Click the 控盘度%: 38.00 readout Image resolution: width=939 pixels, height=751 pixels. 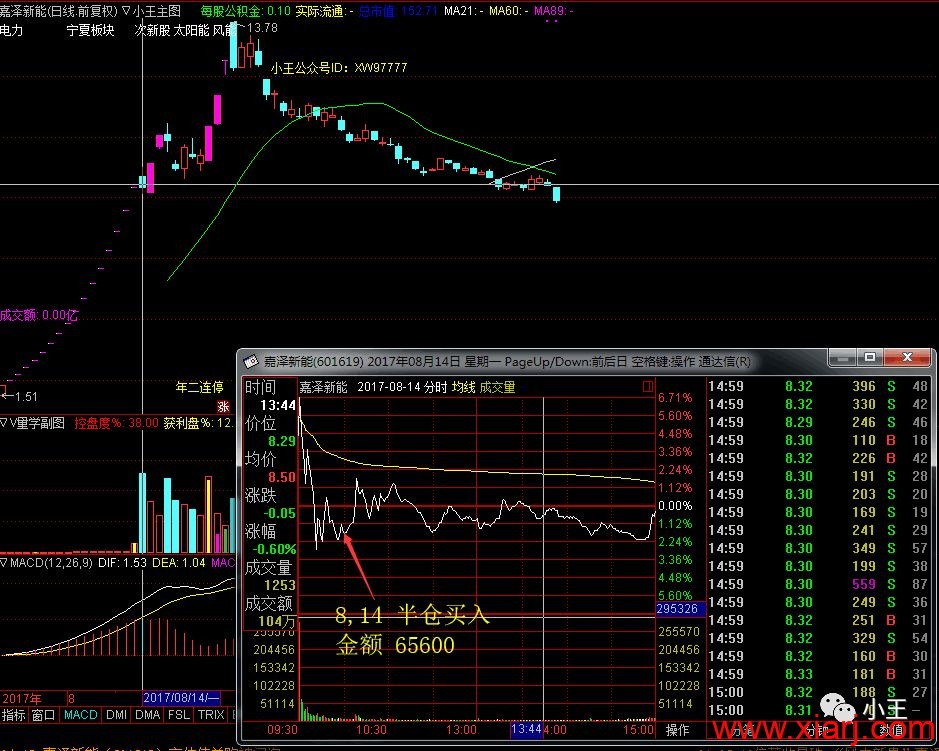click(116, 423)
